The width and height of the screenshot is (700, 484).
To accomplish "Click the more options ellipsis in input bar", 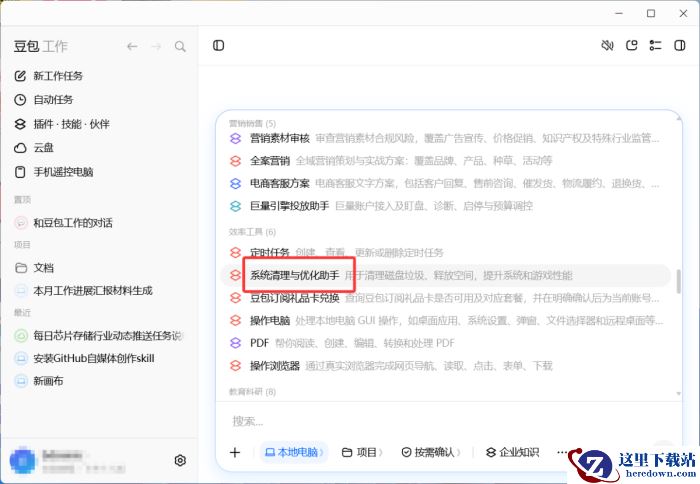I will [562, 452].
